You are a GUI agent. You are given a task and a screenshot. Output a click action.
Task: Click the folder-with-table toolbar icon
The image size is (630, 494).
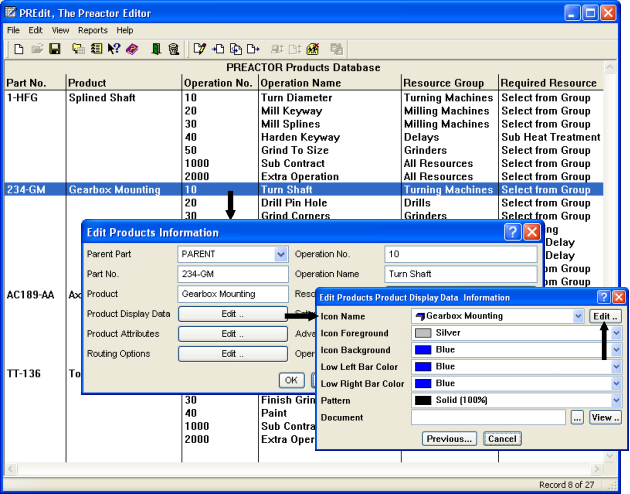click(78, 49)
